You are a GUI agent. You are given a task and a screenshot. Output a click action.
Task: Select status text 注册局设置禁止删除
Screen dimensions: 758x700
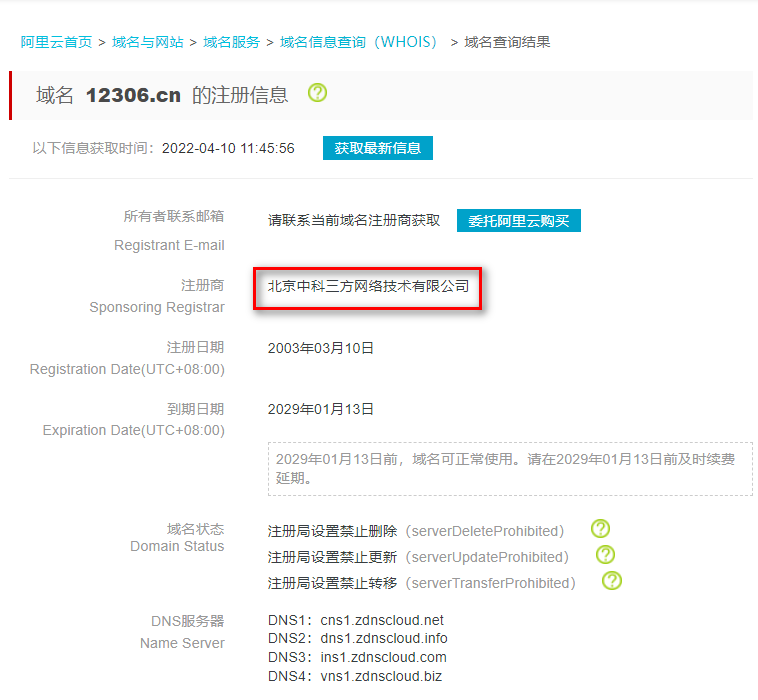[x=332, y=531]
